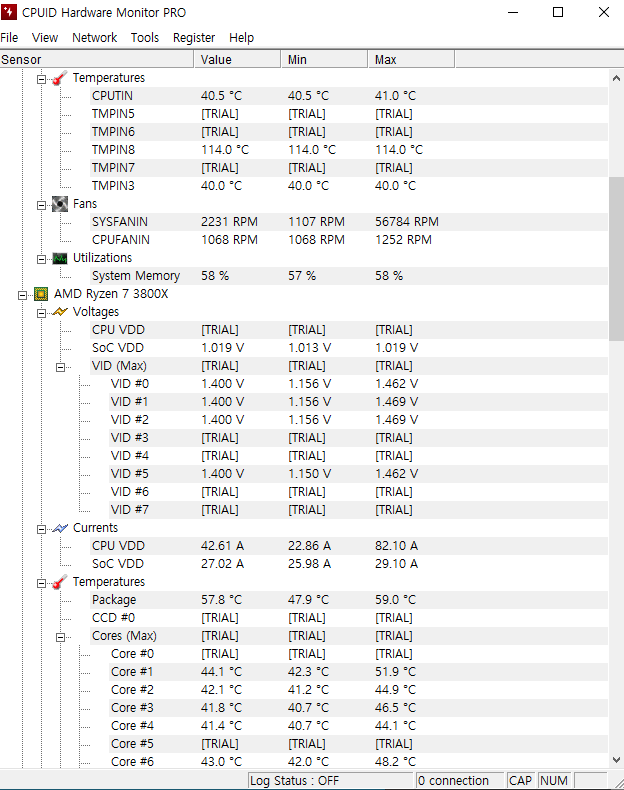Open the Network menu
This screenshot has height=790, width=624.
pos(94,37)
